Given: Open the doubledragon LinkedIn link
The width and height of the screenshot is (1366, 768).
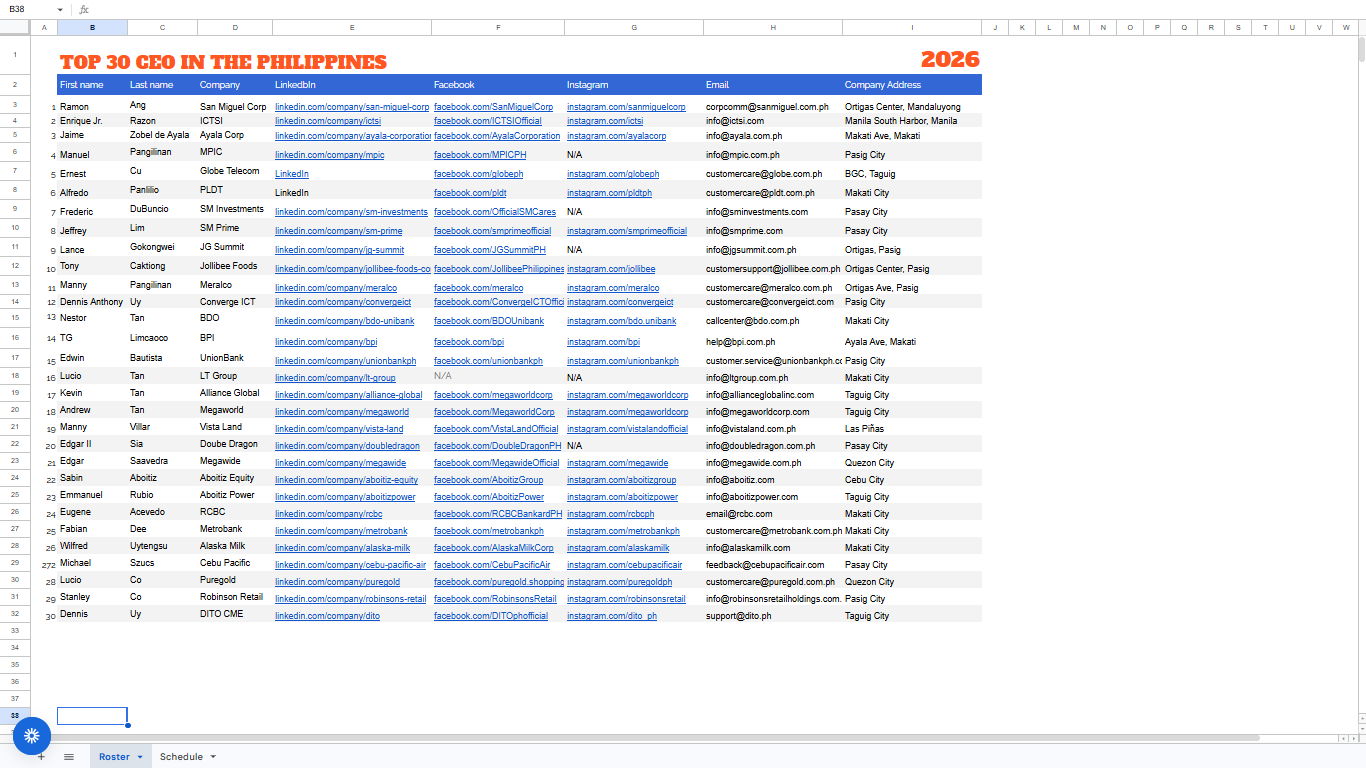Looking at the screenshot, I should click(347, 446).
